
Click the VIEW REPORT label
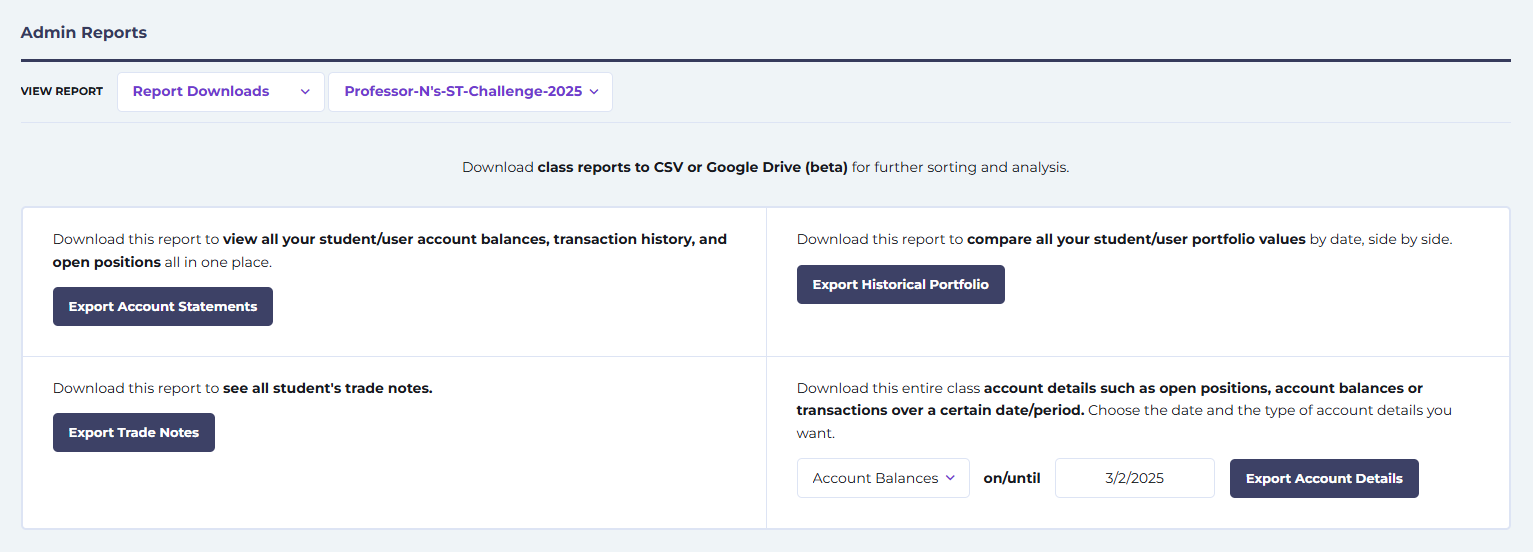point(62,91)
